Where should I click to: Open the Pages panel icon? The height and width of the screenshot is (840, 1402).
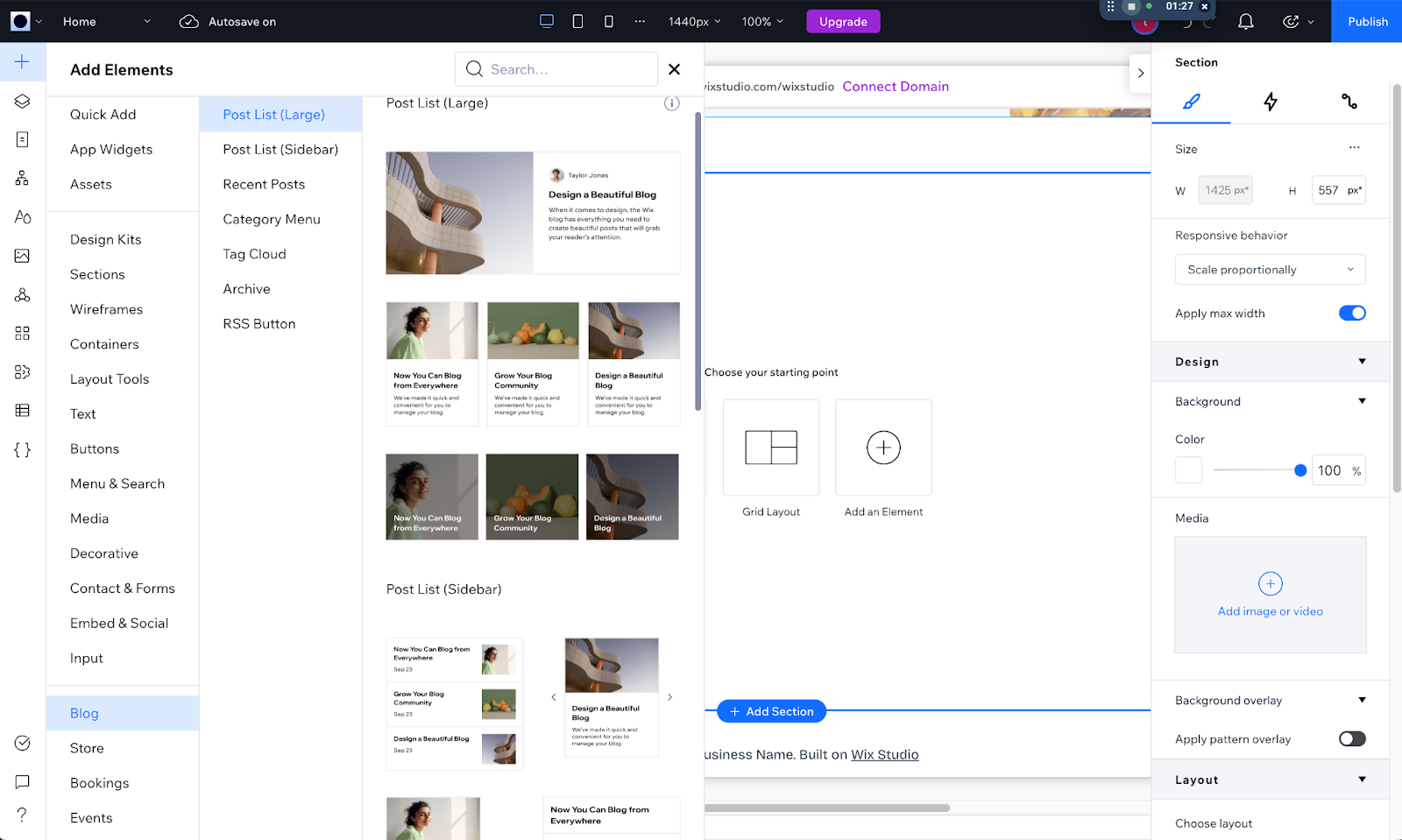point(22,139)
